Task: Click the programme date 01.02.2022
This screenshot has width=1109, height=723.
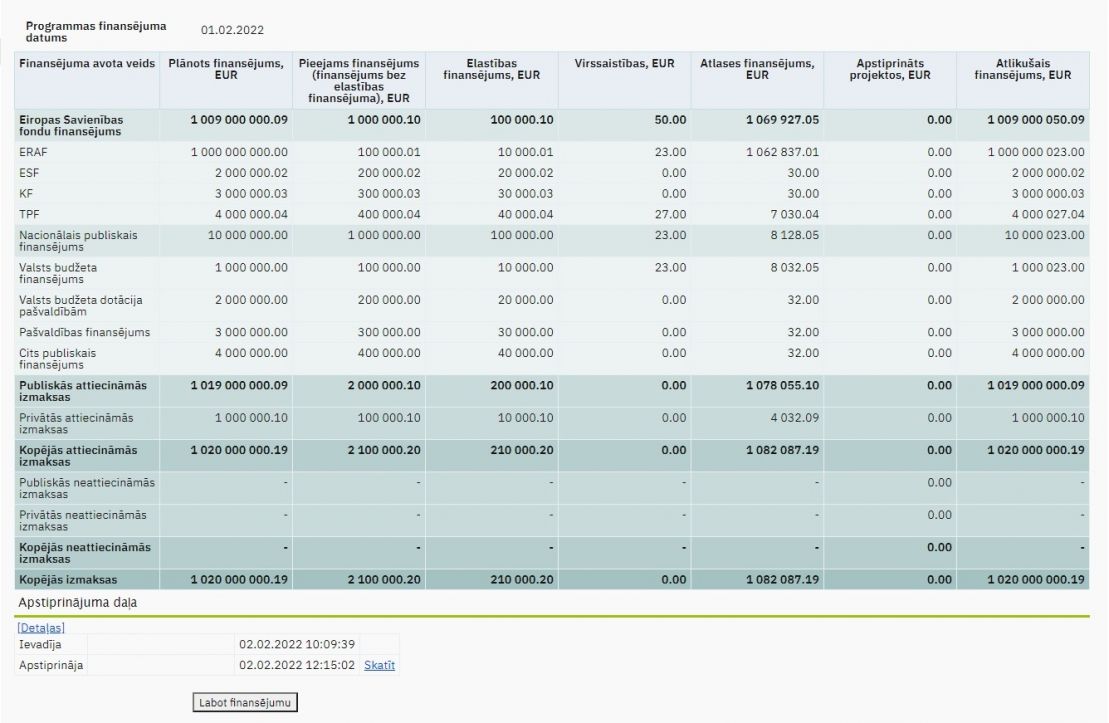Action: click(232, 31)
